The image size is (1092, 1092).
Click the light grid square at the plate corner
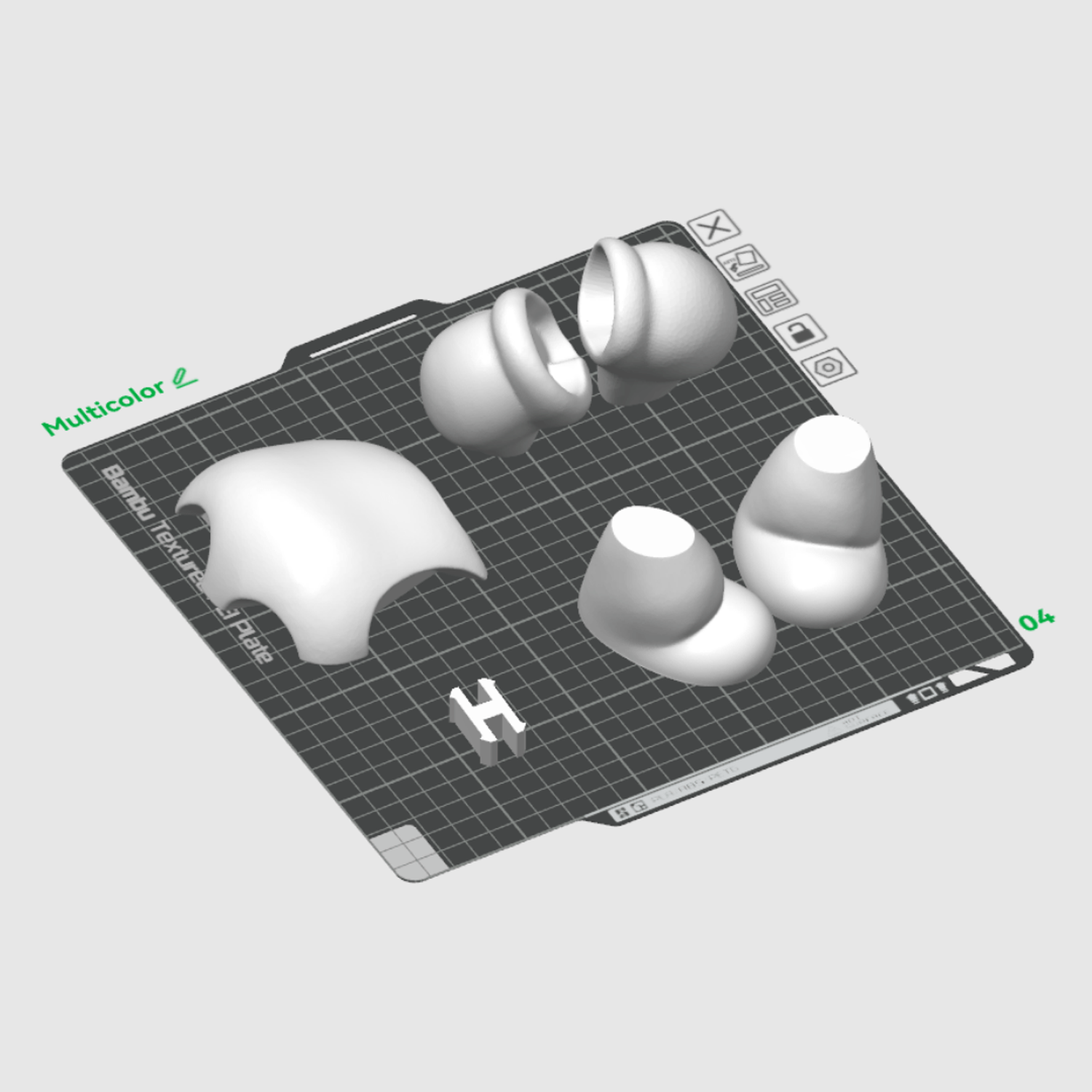click(x=407, y=853)
